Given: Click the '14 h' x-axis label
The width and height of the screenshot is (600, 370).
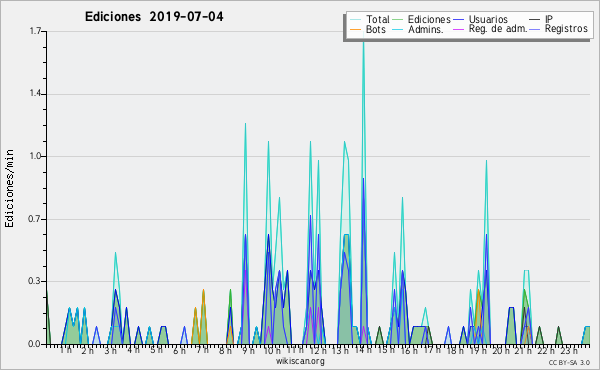Looking at the screenshot, I should coord(363,350).
